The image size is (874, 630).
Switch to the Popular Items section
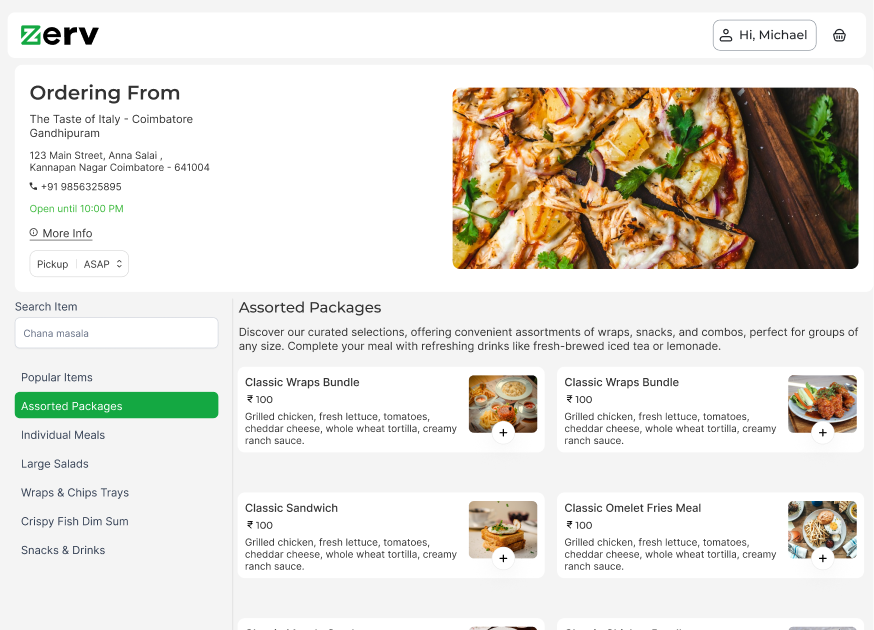pos(57,377)
